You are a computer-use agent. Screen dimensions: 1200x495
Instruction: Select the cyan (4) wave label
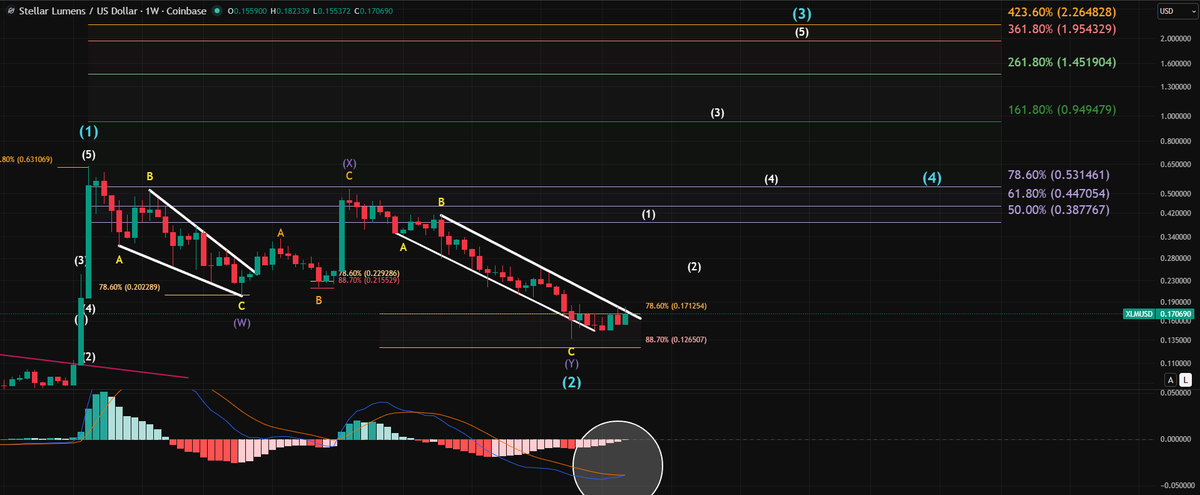coord(932,178)
